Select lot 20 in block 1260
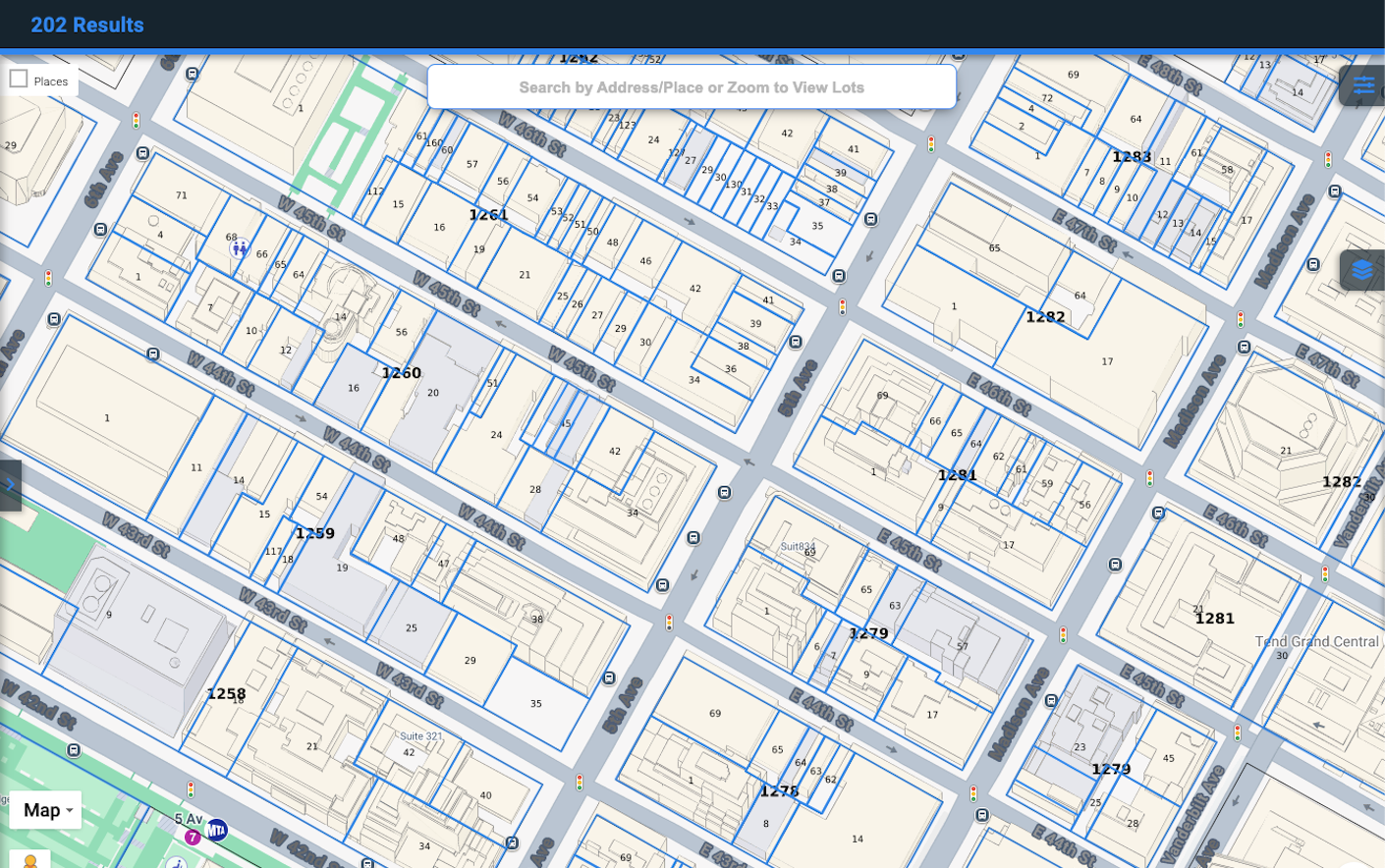This screenshot has height=868, width=1385. 433,393
